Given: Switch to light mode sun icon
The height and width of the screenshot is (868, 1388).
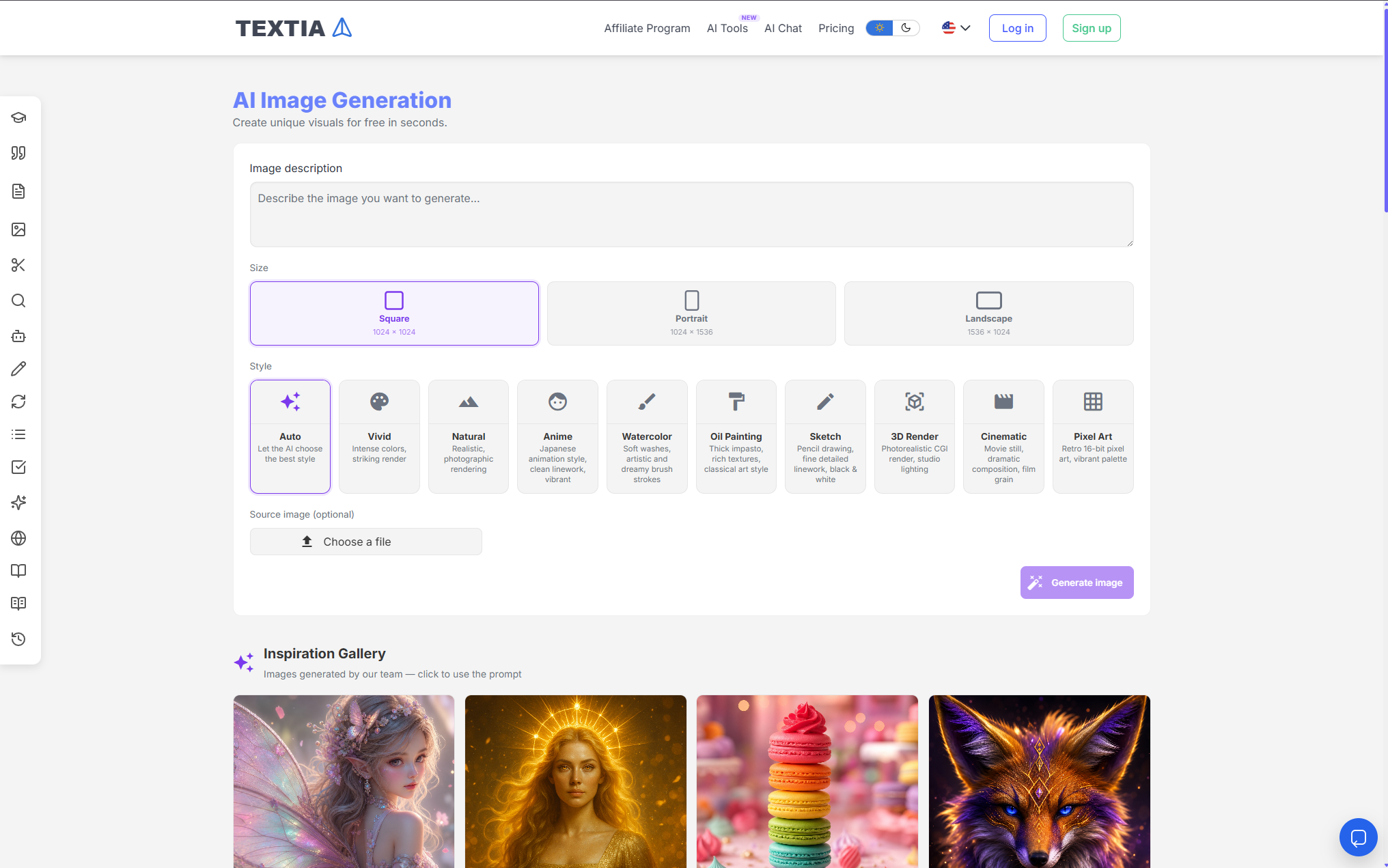Looking at the screenshot, I should 880,28.
